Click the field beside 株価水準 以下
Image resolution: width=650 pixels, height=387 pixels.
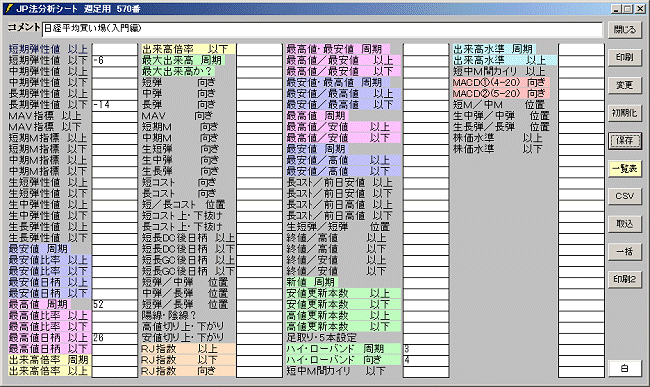(x=581, y=149)
